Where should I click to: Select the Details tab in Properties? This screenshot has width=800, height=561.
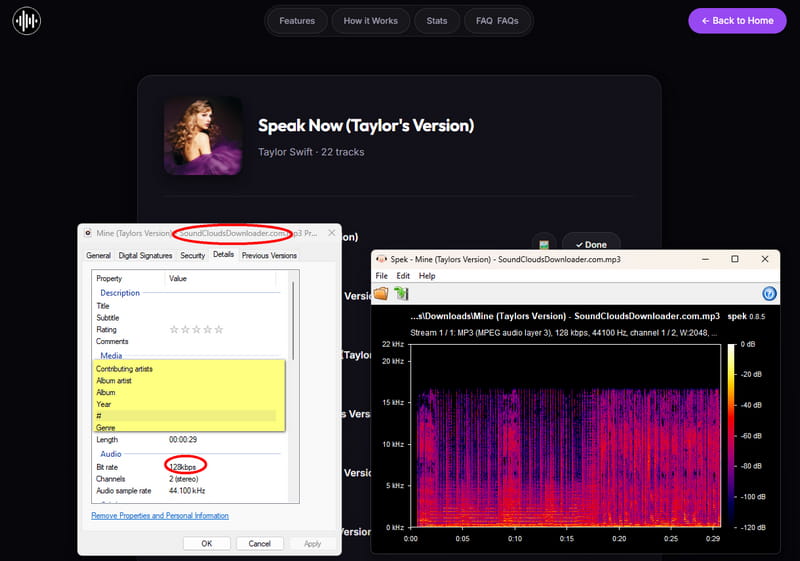[223, 254]
